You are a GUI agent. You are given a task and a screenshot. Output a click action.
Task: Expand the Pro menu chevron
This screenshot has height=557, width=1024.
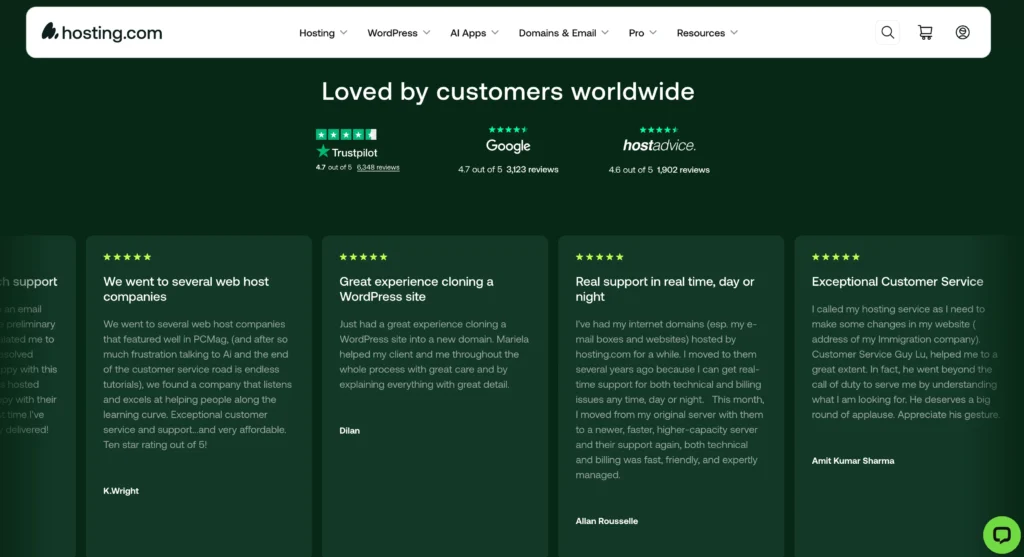click(x=653, y=33)
